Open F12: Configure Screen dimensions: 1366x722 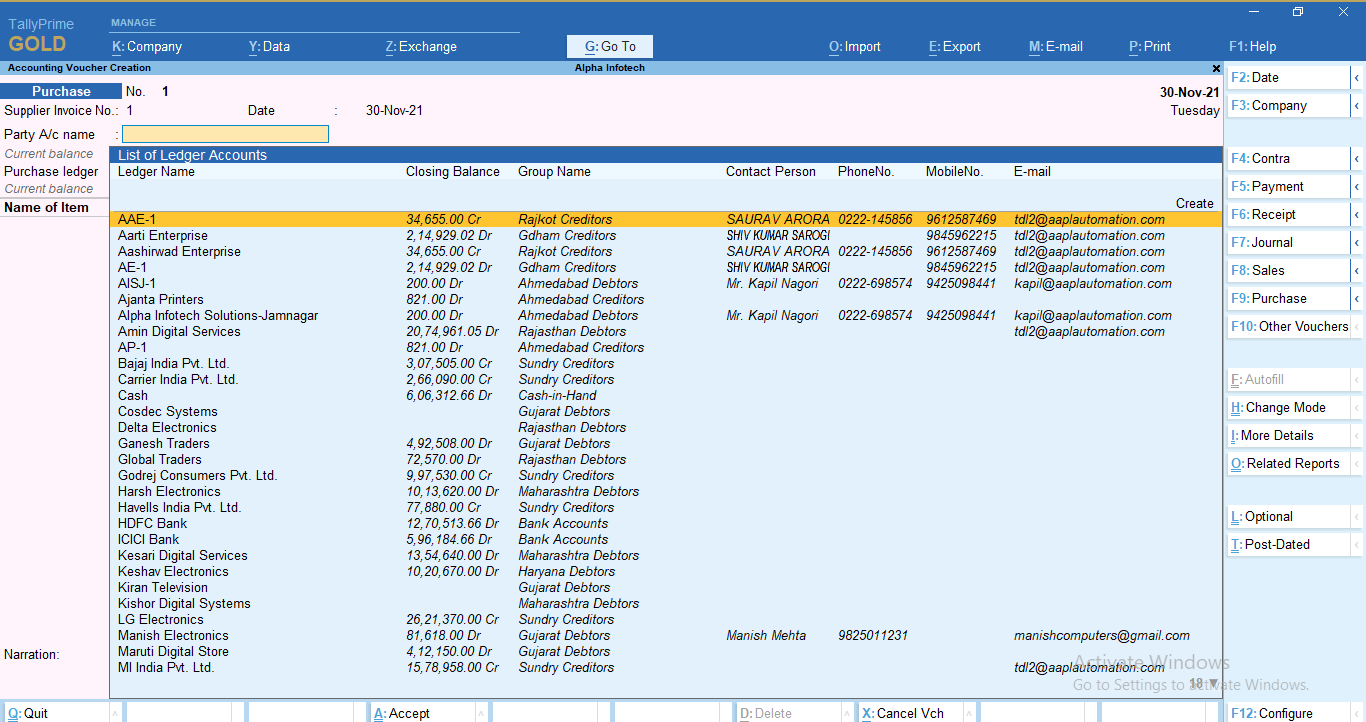point(1272,712)
